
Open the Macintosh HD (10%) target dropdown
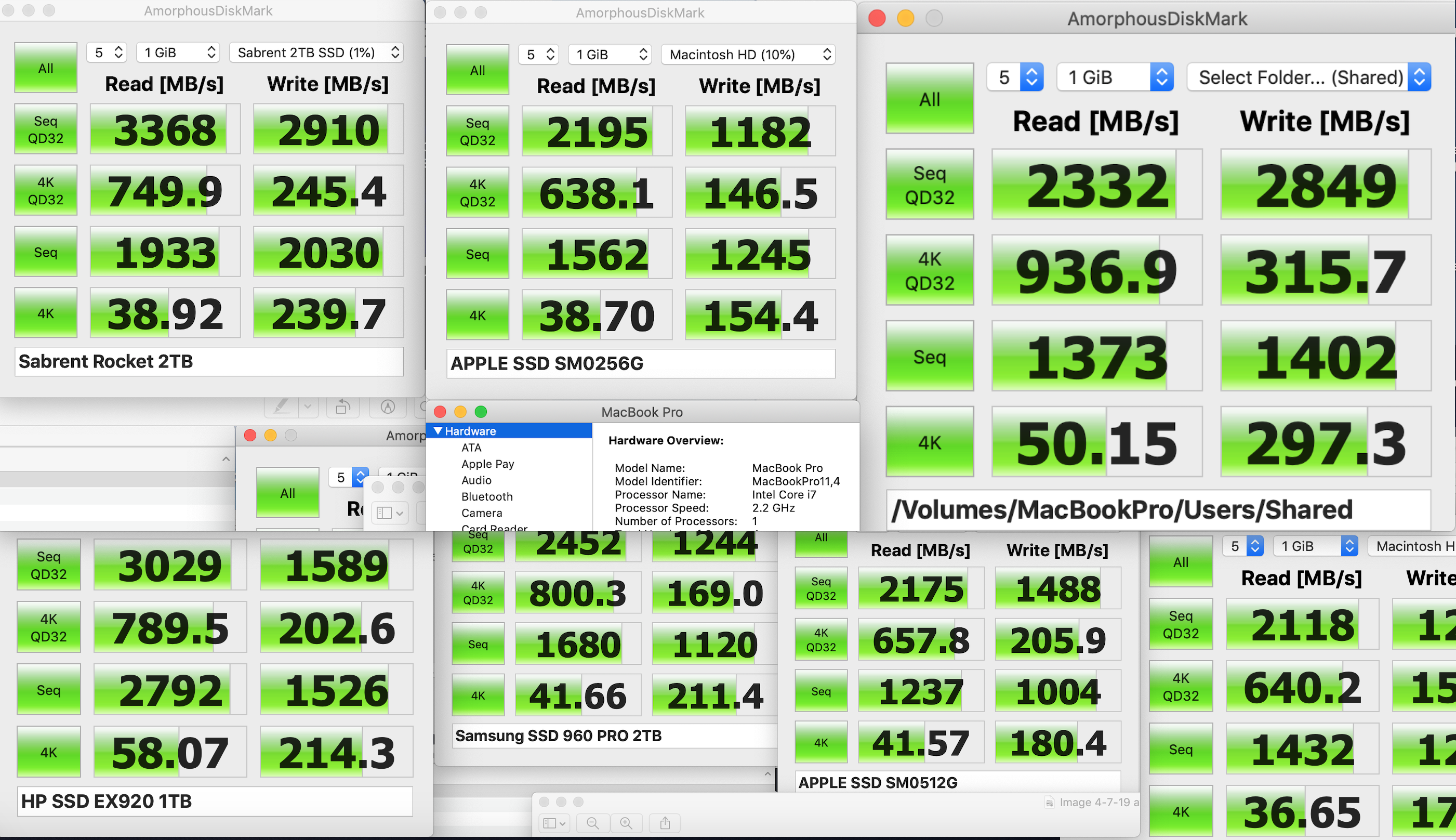click(x=748, y=54)
